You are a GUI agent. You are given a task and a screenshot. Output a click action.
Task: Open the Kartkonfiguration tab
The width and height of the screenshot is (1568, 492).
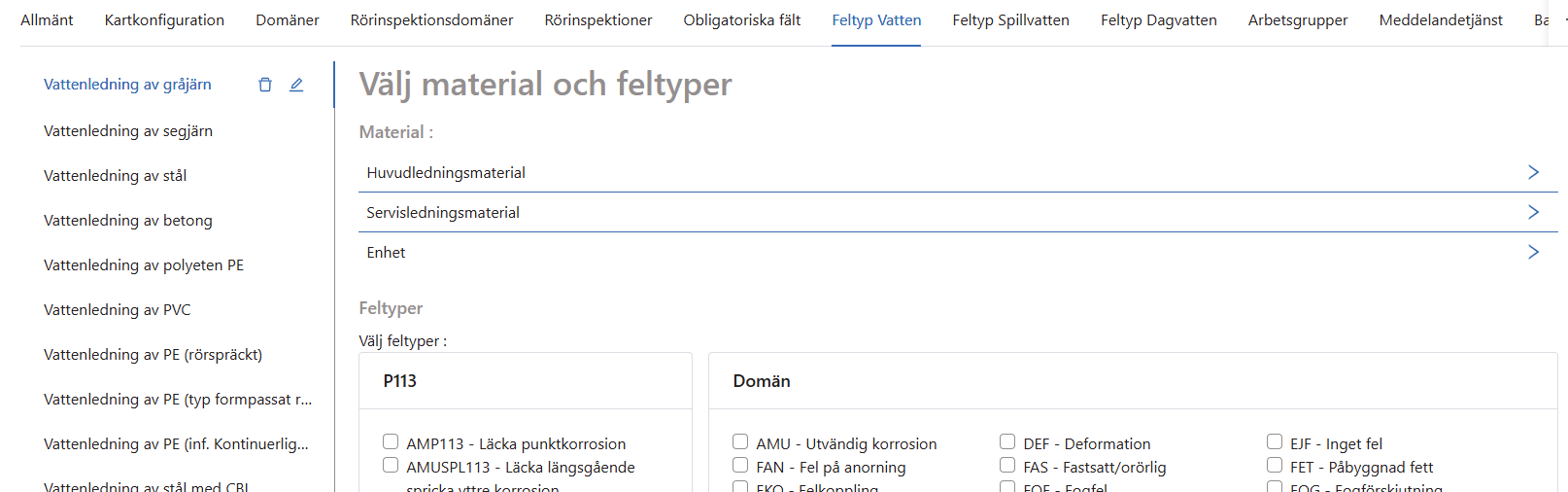tap(164, 20)
